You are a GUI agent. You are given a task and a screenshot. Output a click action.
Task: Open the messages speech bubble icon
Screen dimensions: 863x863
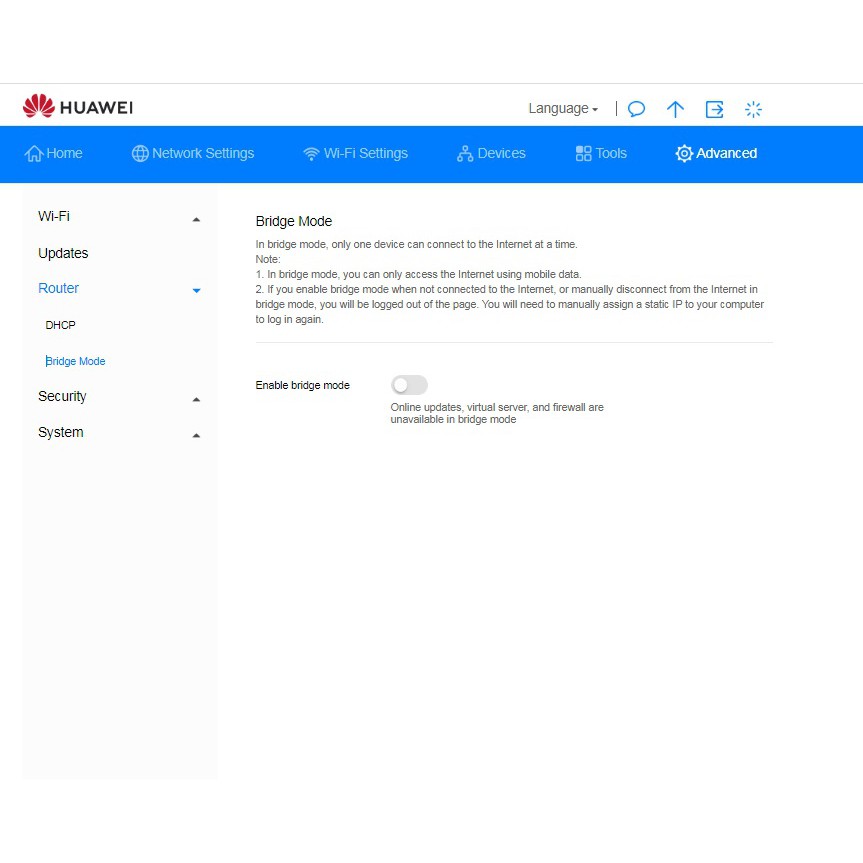[x=636, y=109]
